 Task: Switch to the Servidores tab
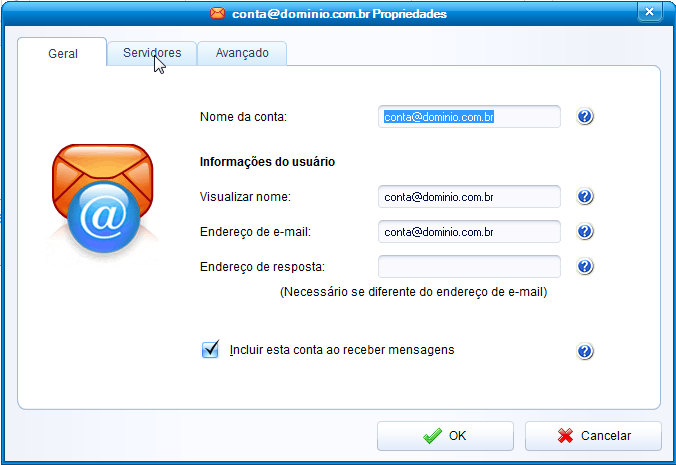pos(152,53)
